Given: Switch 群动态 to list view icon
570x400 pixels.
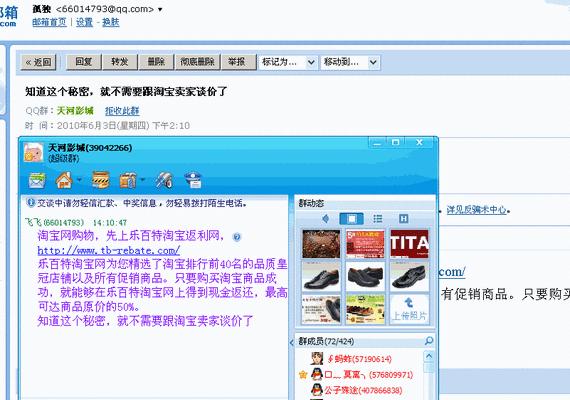Looking at the screenshot, I should tap(378, 219).
